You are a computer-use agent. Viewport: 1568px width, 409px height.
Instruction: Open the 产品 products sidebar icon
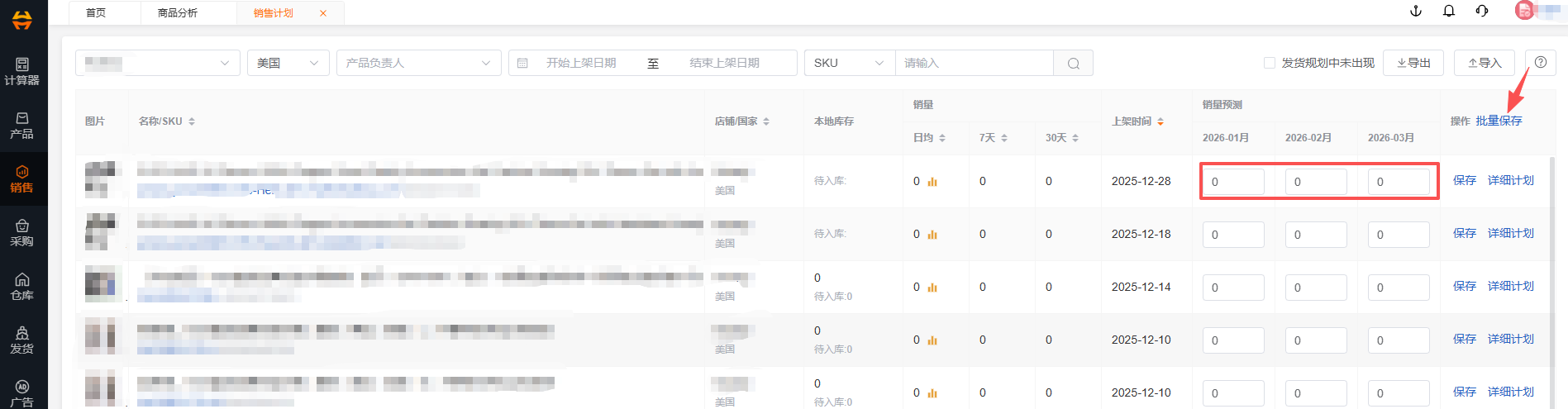coord(22,124)
